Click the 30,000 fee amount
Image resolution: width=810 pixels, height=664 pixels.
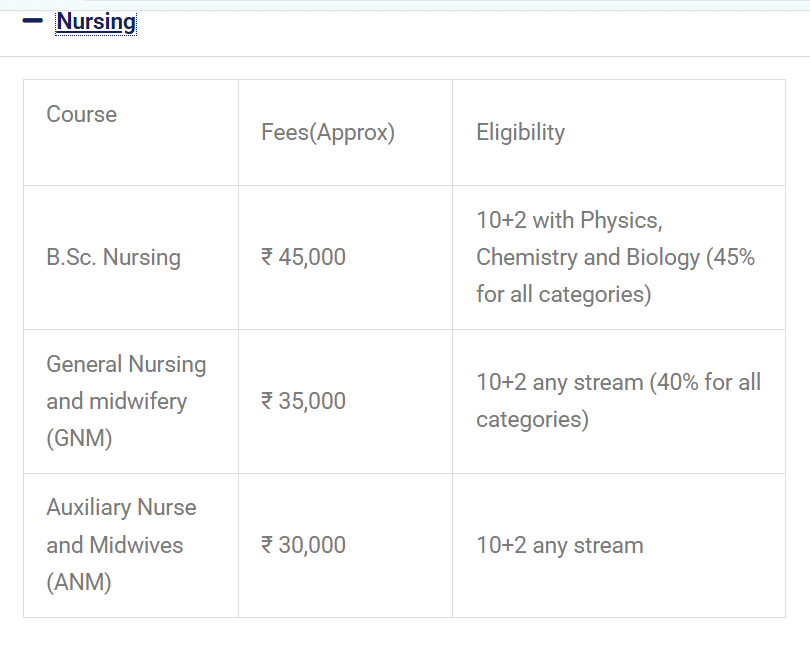[313, 545]
